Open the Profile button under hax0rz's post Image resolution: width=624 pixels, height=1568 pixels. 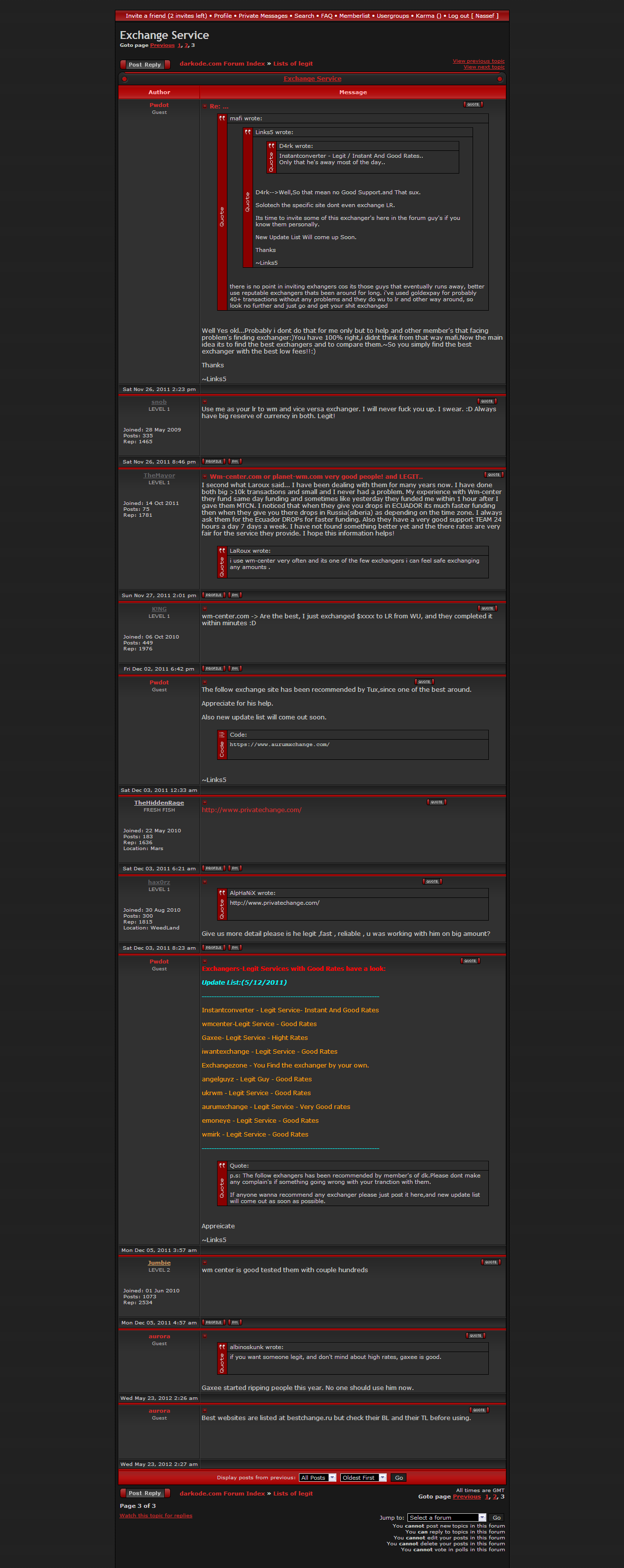click(x=214, y=947)
